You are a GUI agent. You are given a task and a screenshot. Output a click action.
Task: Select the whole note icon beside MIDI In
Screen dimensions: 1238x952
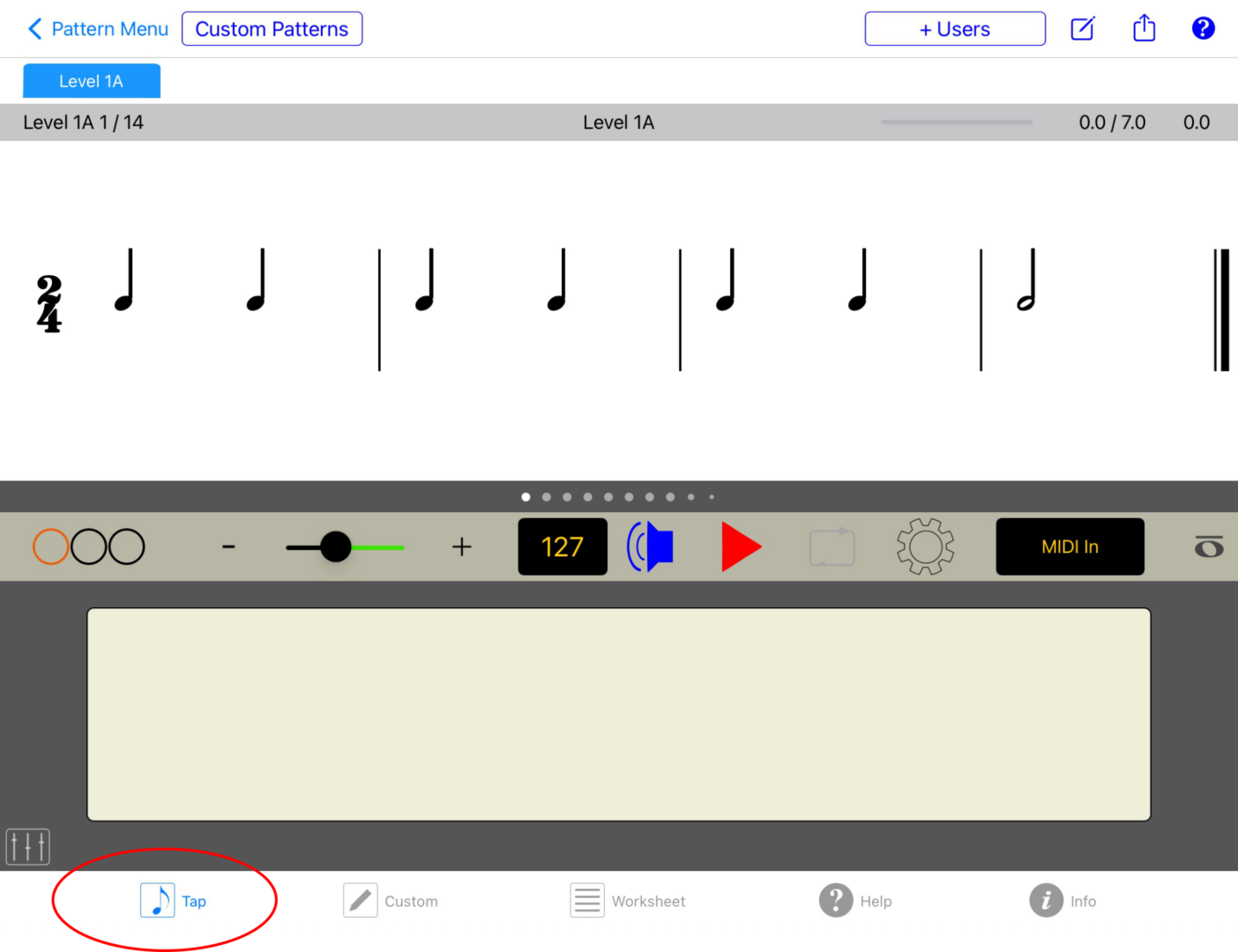tap(1210, 547)
